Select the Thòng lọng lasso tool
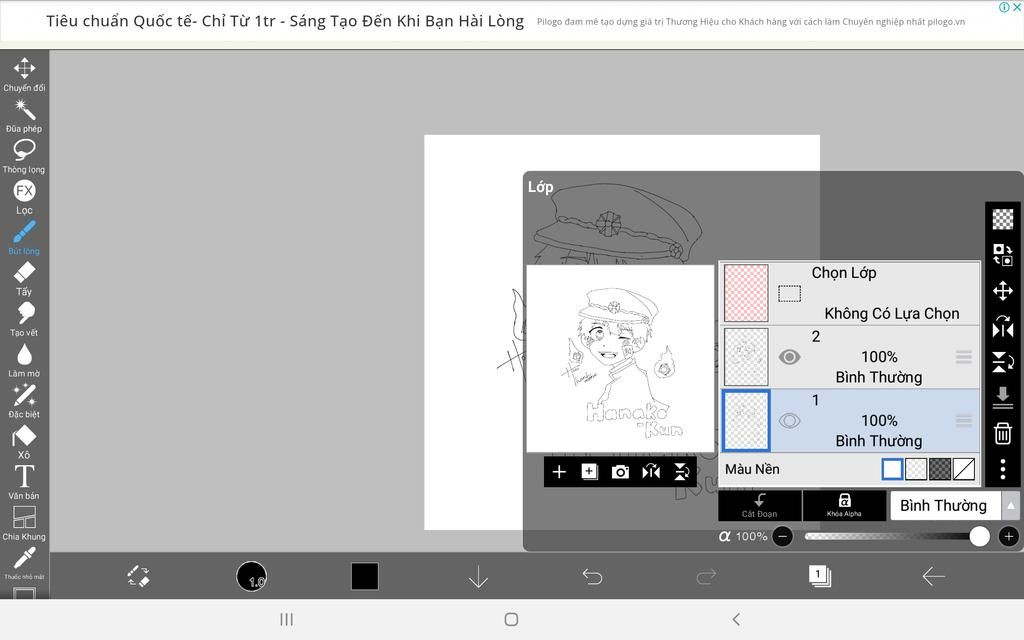This screenshot has height=640, width=1024. pyautogui.click(x=24, y=156)
